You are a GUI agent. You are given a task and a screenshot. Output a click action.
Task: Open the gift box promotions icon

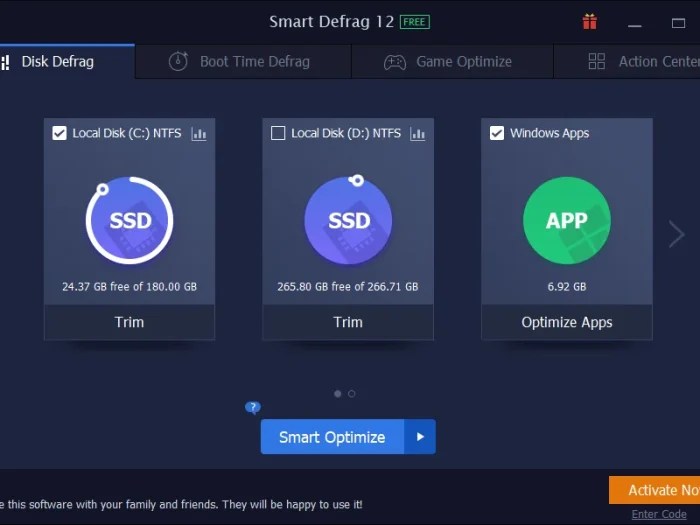coord(589,21)
